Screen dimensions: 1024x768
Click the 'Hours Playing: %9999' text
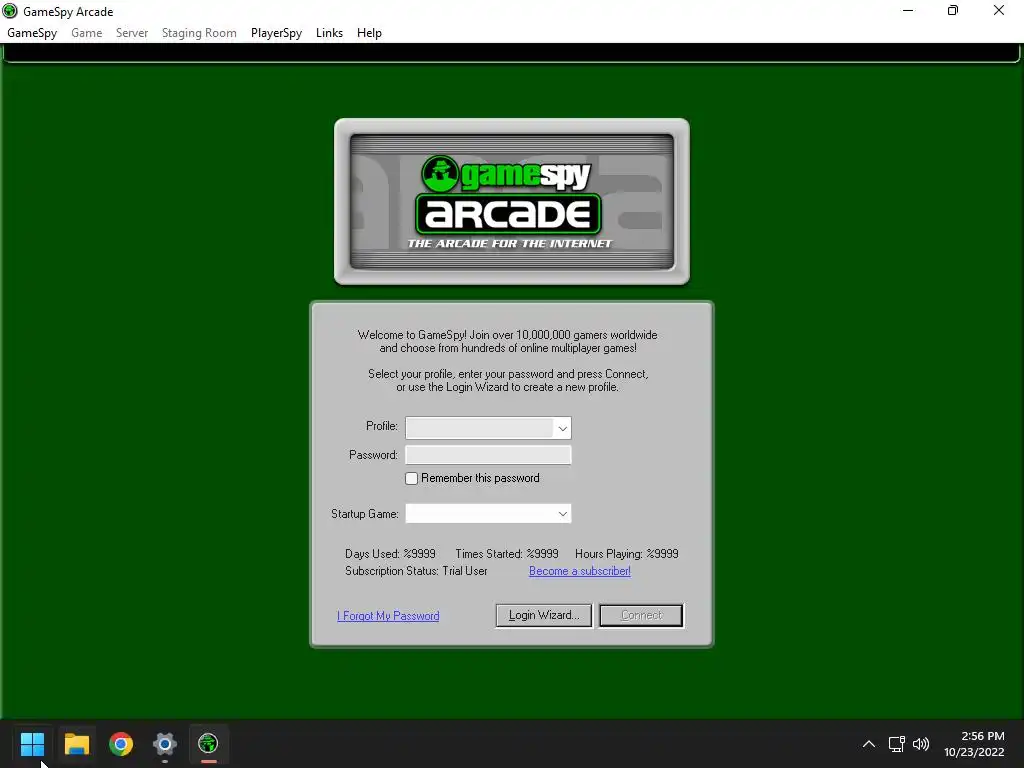point(626,554)
